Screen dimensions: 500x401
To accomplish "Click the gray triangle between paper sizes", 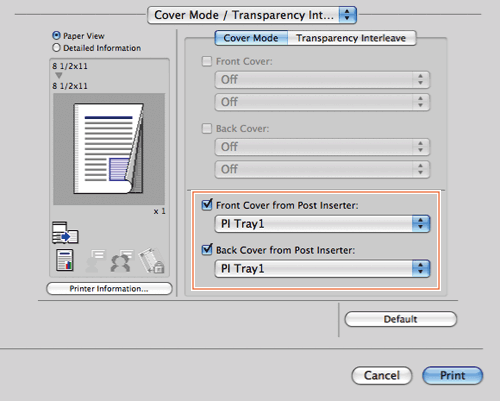I will tap(59, 76).
